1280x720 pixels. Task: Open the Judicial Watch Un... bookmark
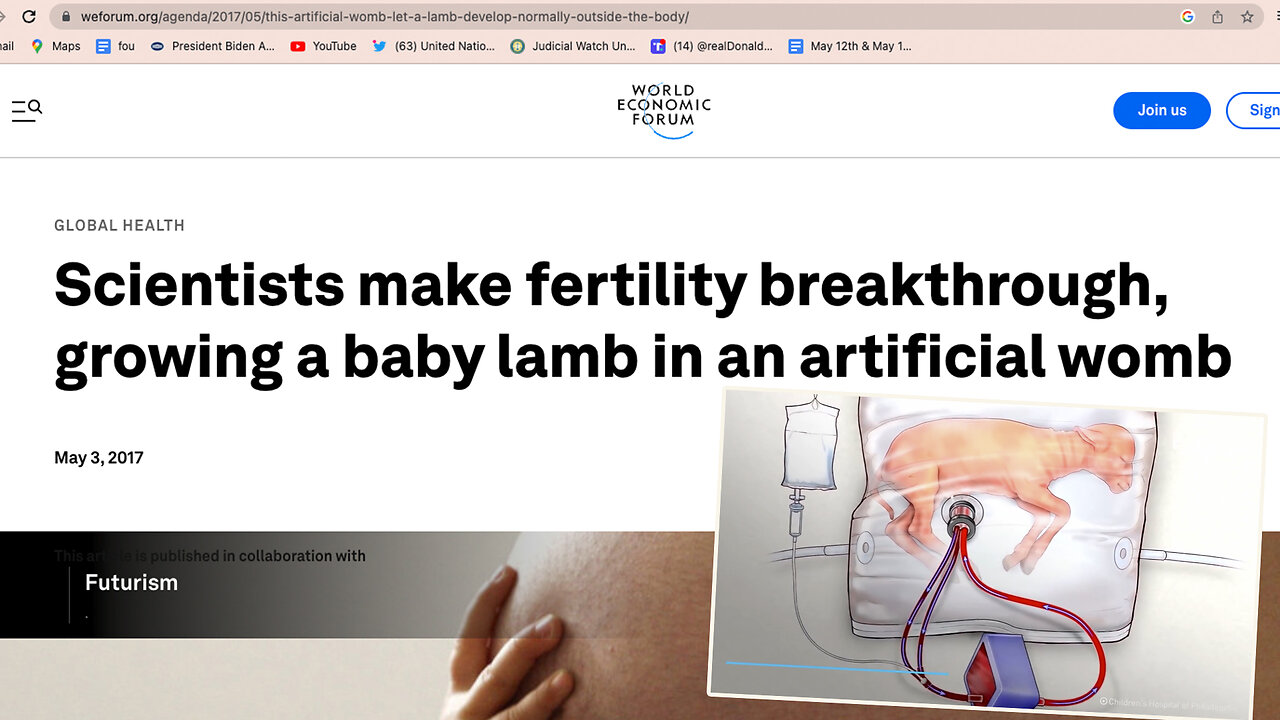[x=572, y=46]
